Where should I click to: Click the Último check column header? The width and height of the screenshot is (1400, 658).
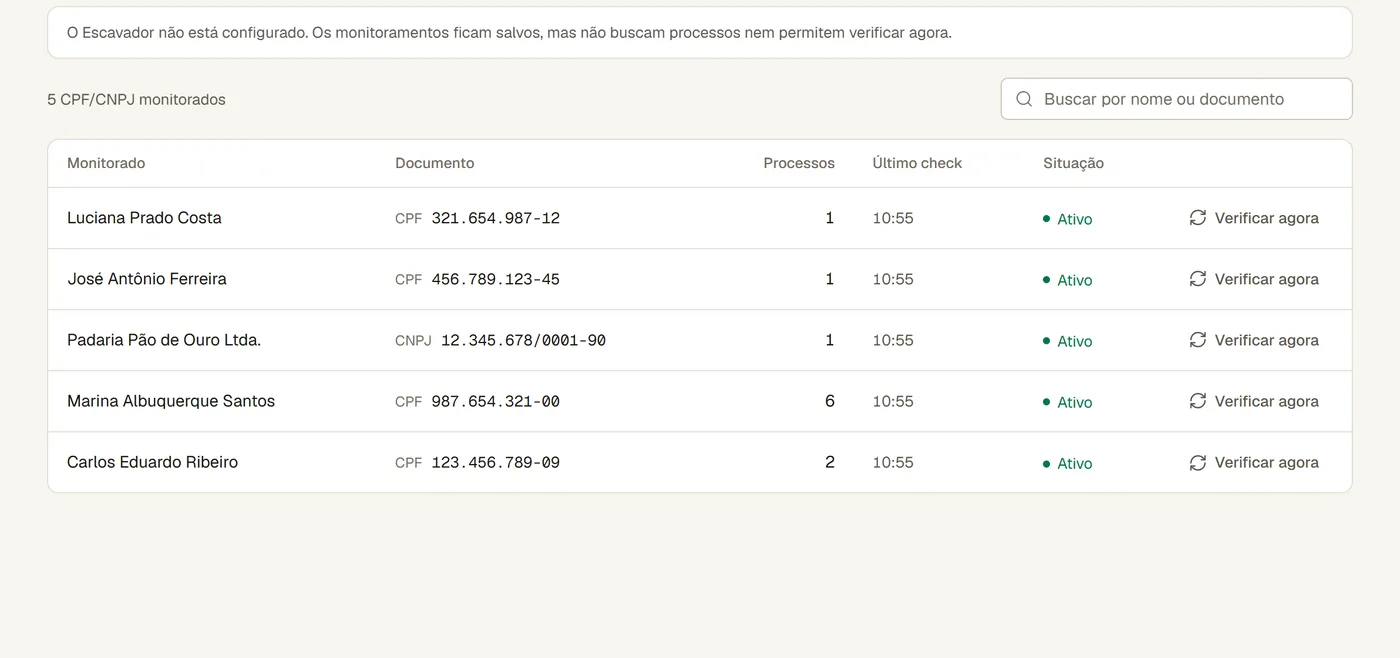coord(917,163)
